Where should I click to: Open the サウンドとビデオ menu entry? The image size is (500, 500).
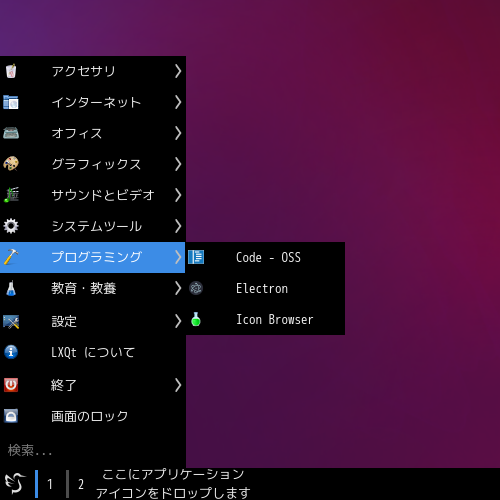tap(93, 195)
